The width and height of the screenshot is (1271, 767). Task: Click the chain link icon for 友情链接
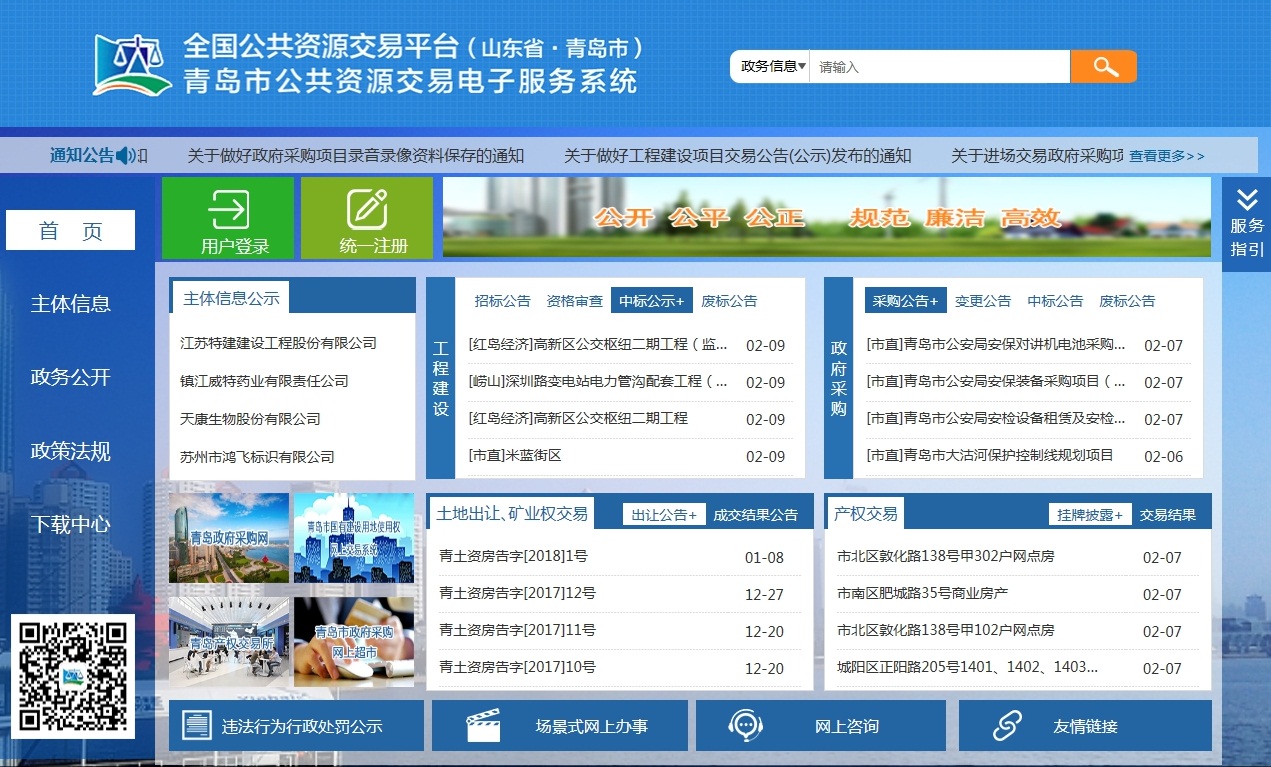(1007, 726)
